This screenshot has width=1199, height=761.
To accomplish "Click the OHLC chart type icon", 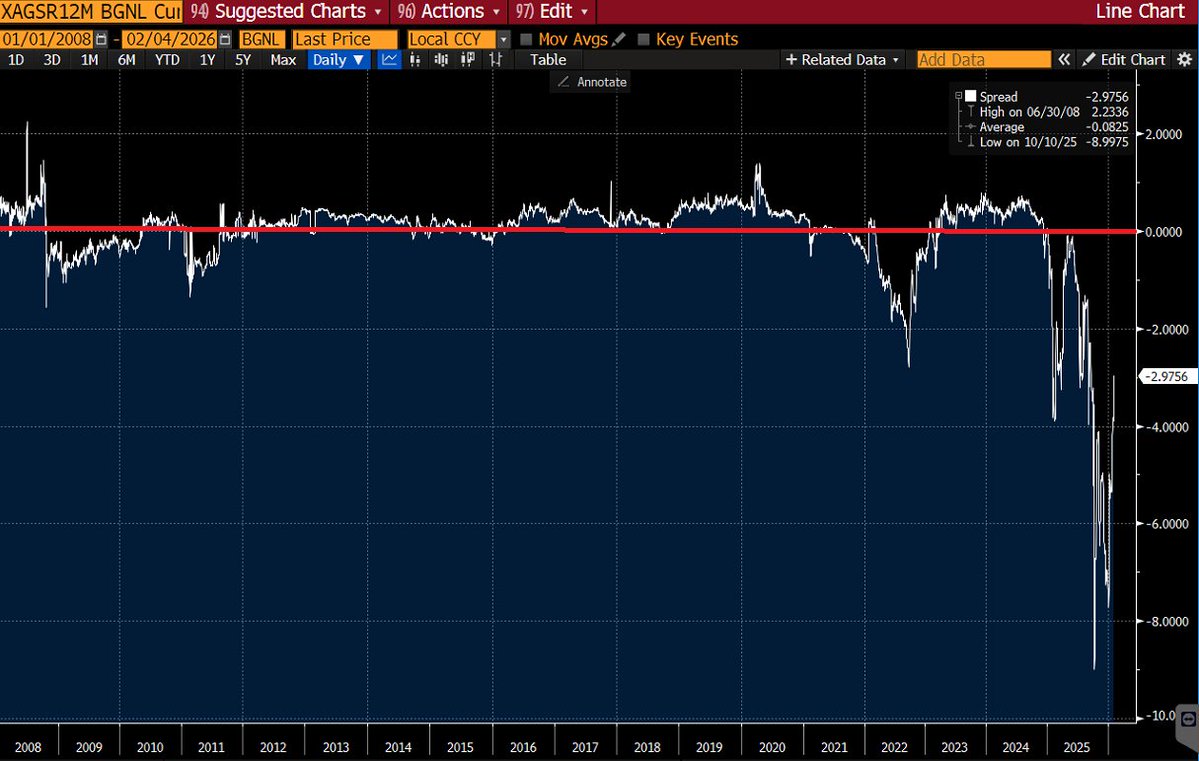I will [493, 60].
